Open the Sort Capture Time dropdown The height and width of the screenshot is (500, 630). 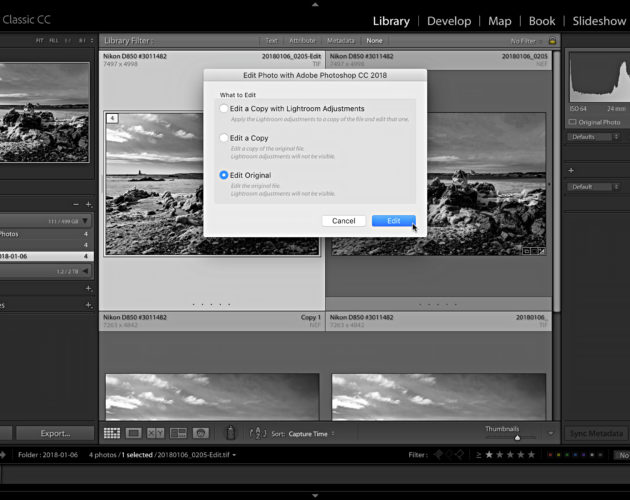311,434
